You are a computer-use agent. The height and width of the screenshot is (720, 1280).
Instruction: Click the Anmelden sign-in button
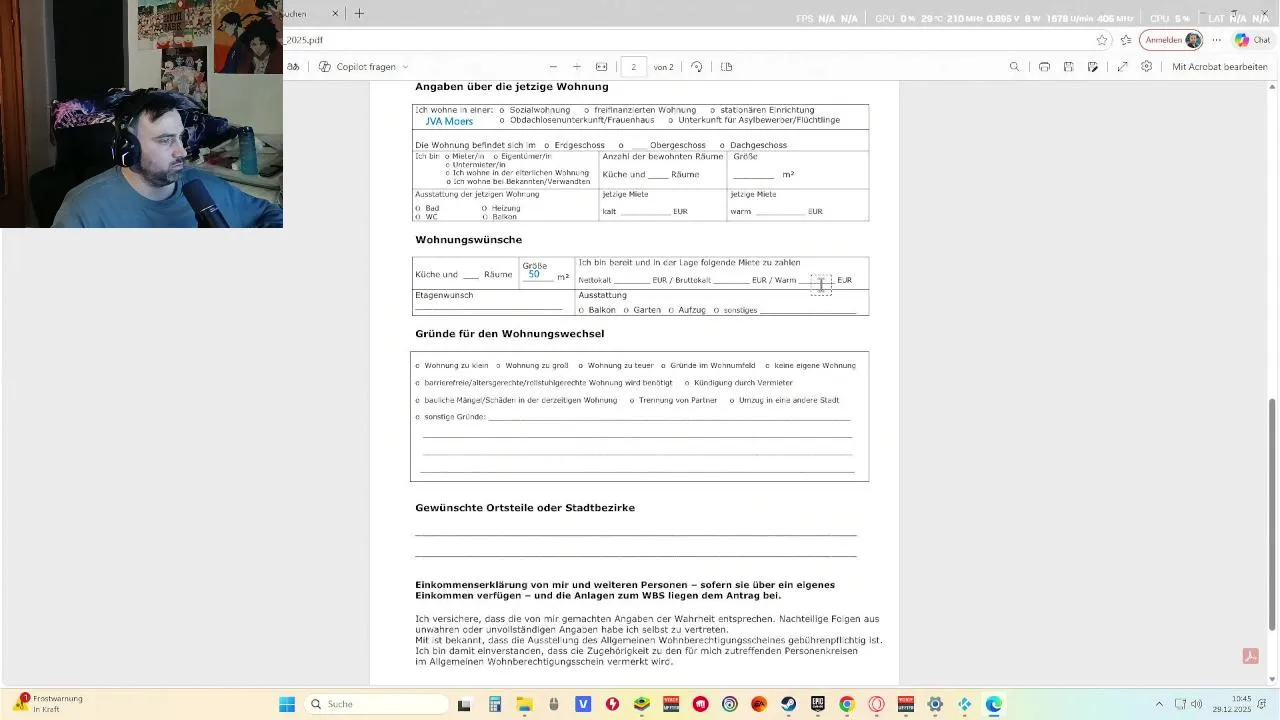tap(1171, 40)
